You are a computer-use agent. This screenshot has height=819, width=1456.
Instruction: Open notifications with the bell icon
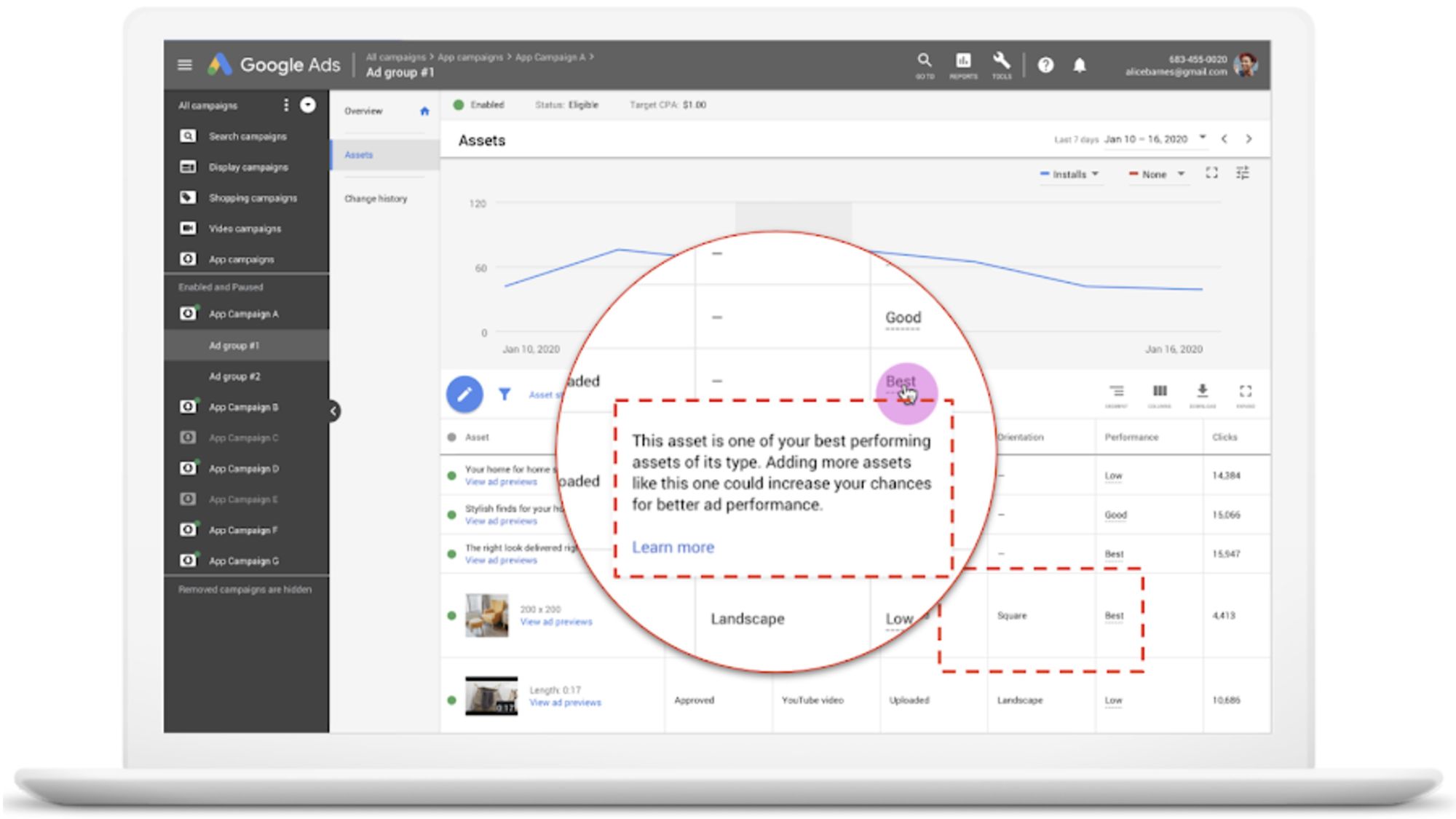tap(1080, 66)
